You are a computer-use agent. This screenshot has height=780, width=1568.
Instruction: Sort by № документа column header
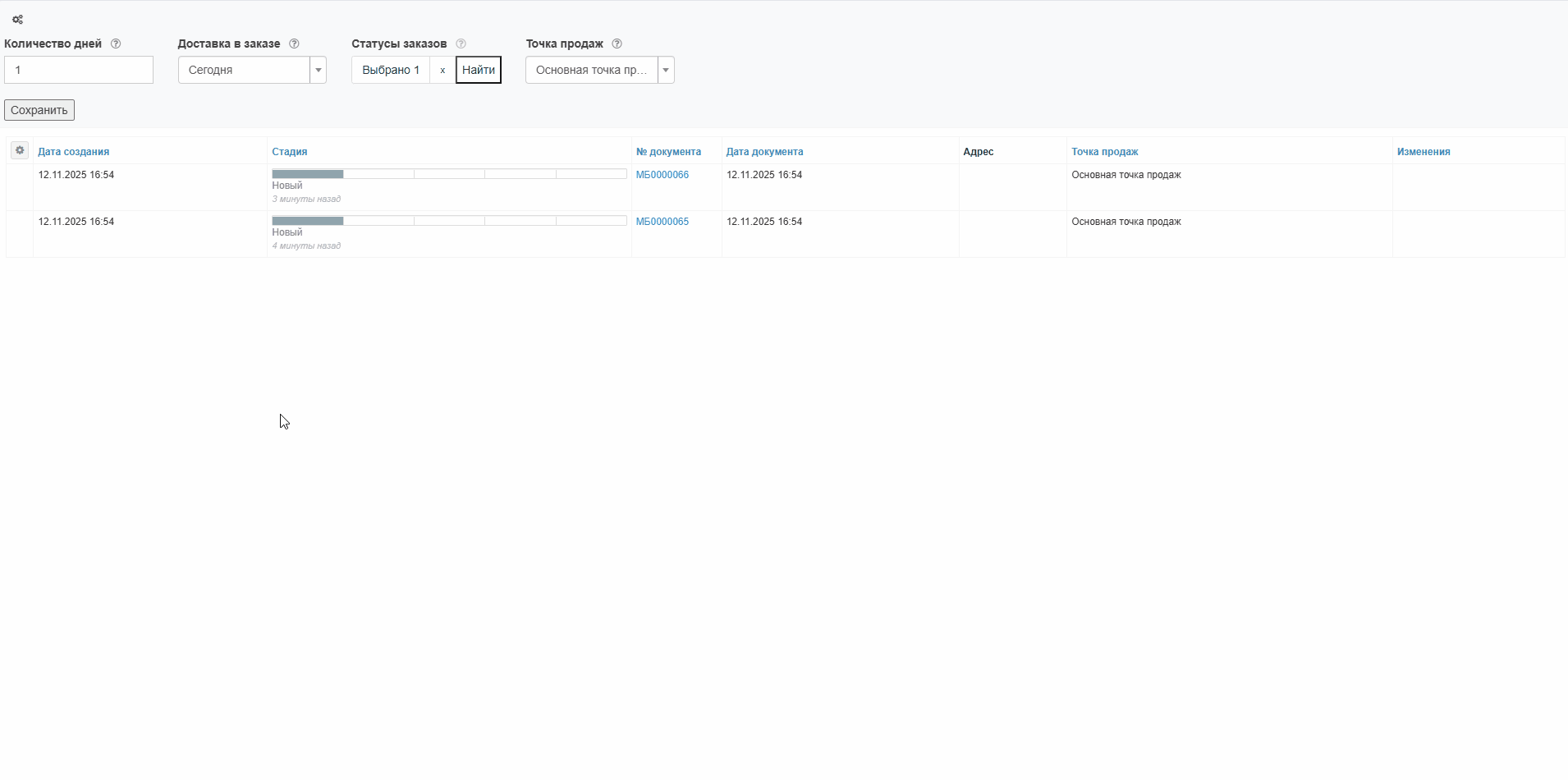668,152
